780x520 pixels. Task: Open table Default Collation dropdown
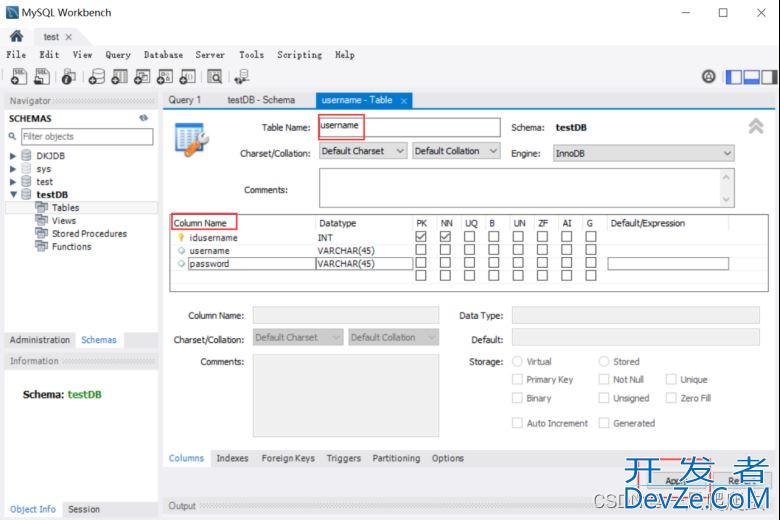[456, 151]
